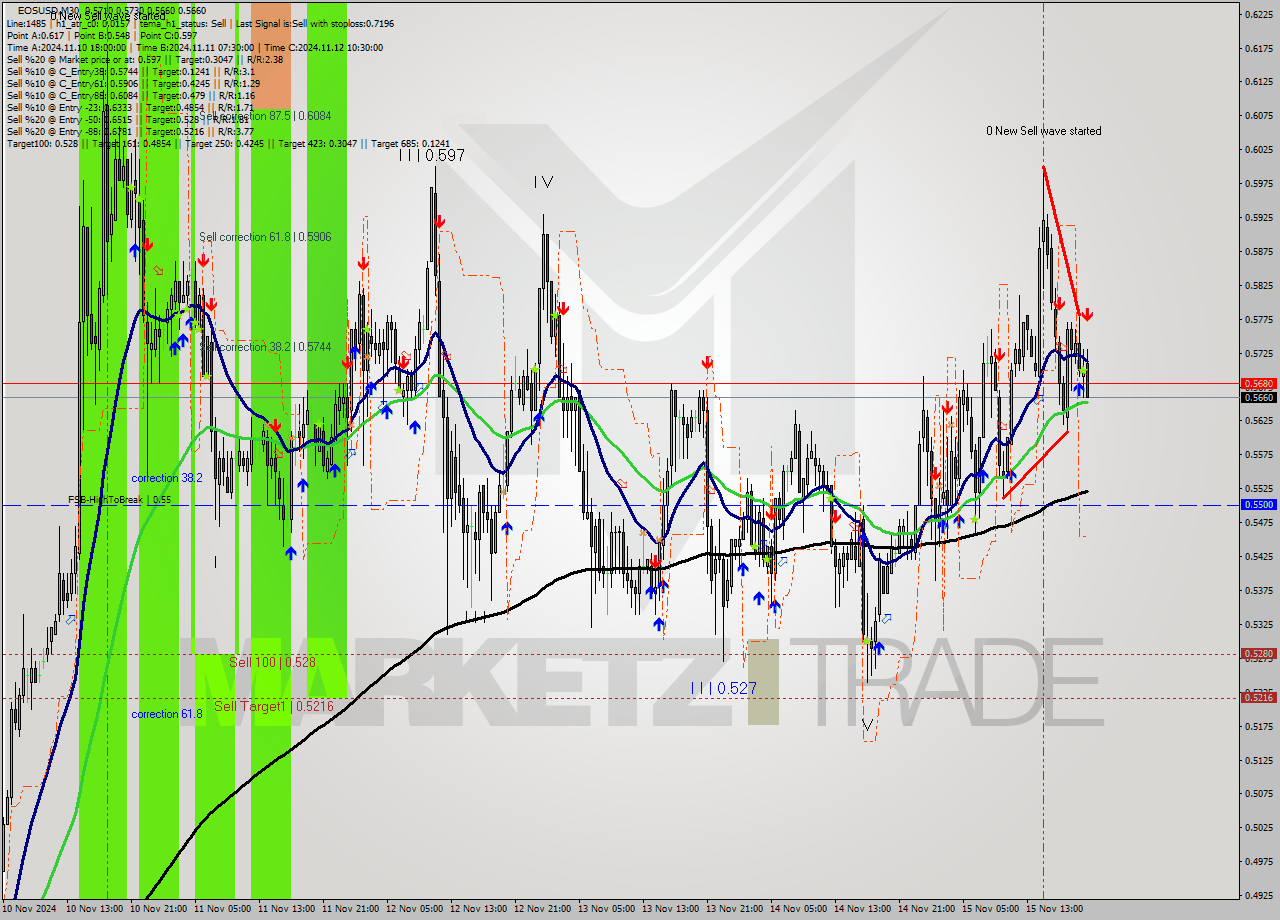Select the ascending red trendline under recent candles
Screen dimensions: 1280x920
[1035, 465]
